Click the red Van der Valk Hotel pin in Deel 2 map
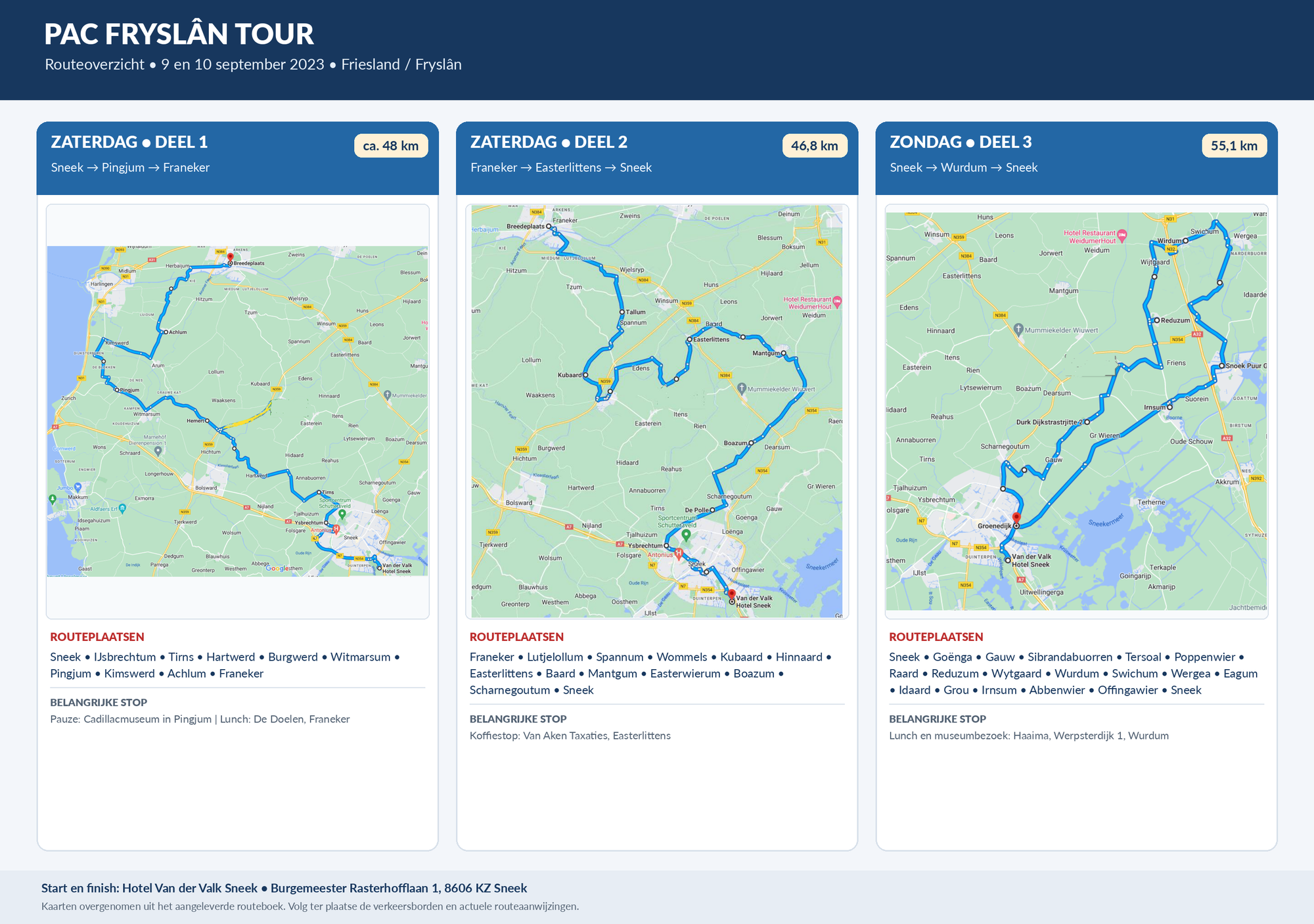Image resolution: width=1314 pixels, height=924 pixels. click(x=732, y=594)
